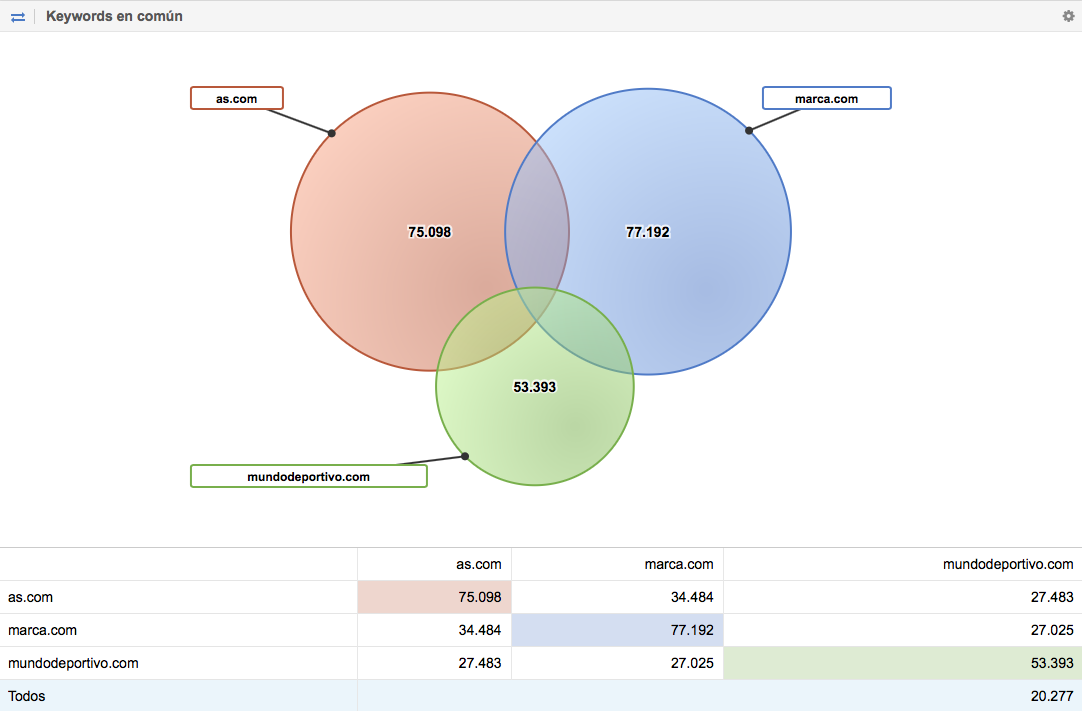
Task: Select the mundodeportivo.com row label
Action: [73, 663]
